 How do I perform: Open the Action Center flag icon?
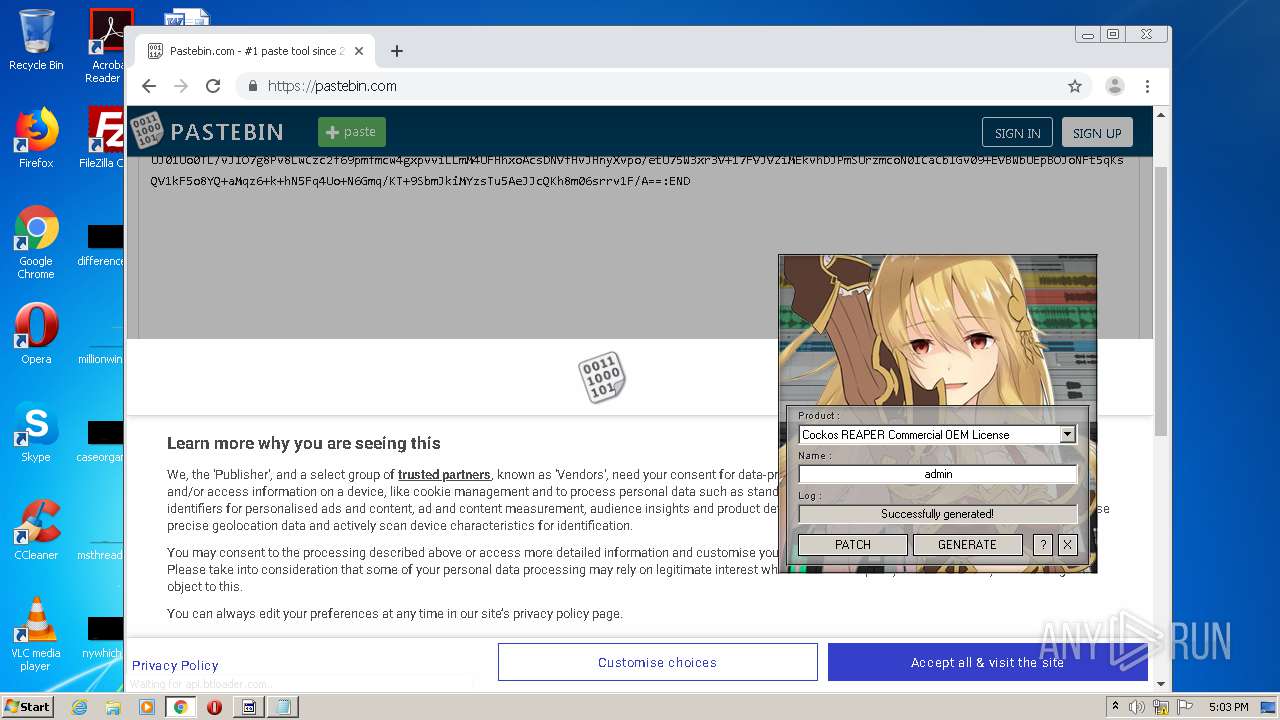pyautogui.click(x=1185, y=707)
